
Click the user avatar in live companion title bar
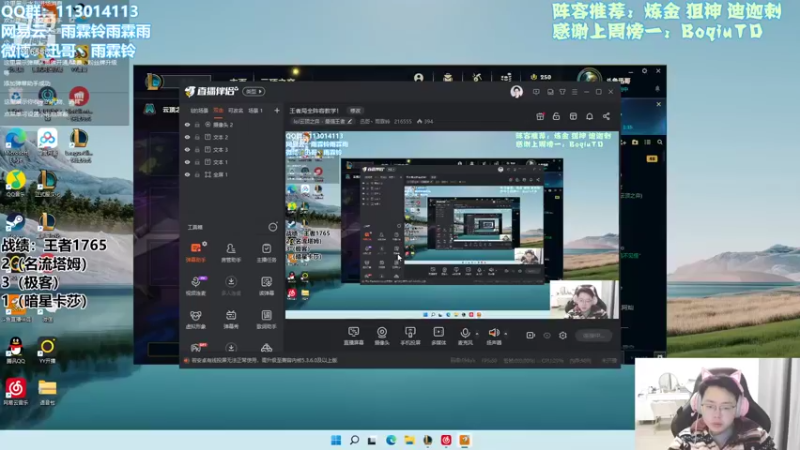[516, 92]
